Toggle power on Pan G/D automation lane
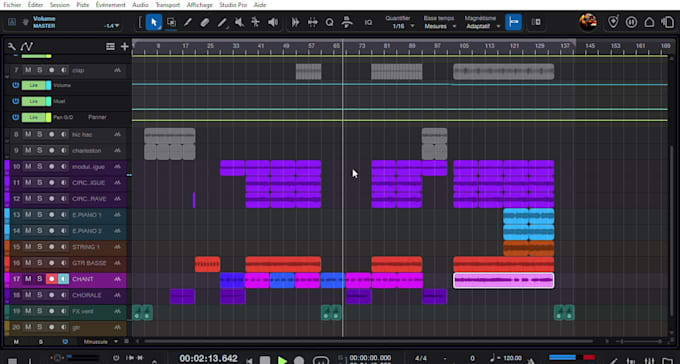 coord(16,117)
